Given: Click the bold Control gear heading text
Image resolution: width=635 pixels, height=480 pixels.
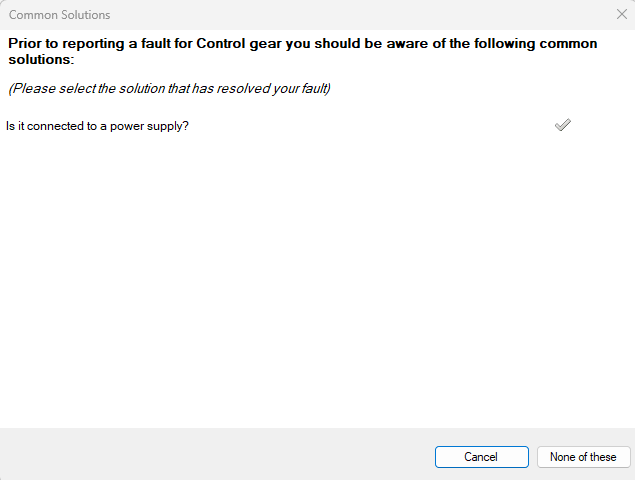Looking at the screenshot, I should 302,52.
